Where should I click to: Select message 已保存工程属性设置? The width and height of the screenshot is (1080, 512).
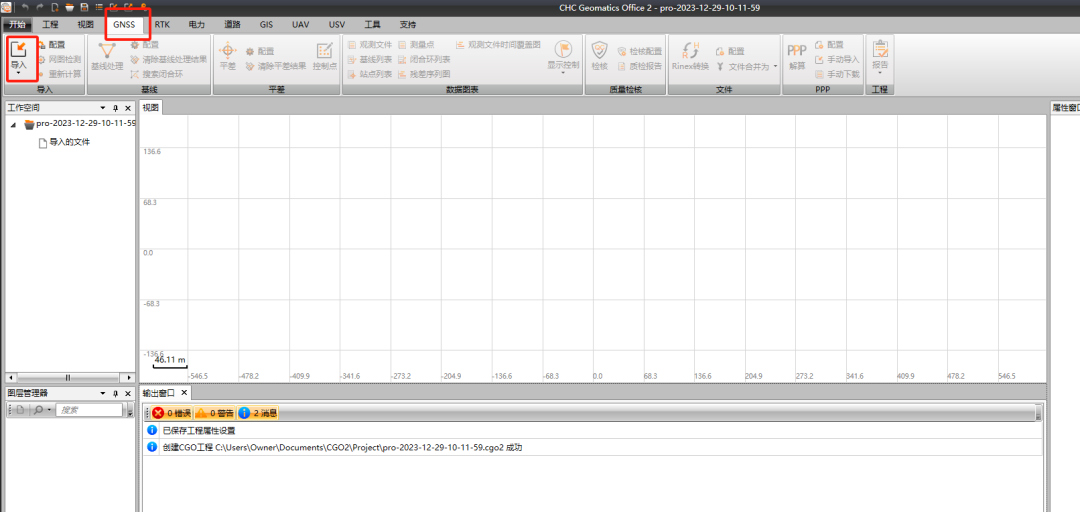tap(199, 430)
